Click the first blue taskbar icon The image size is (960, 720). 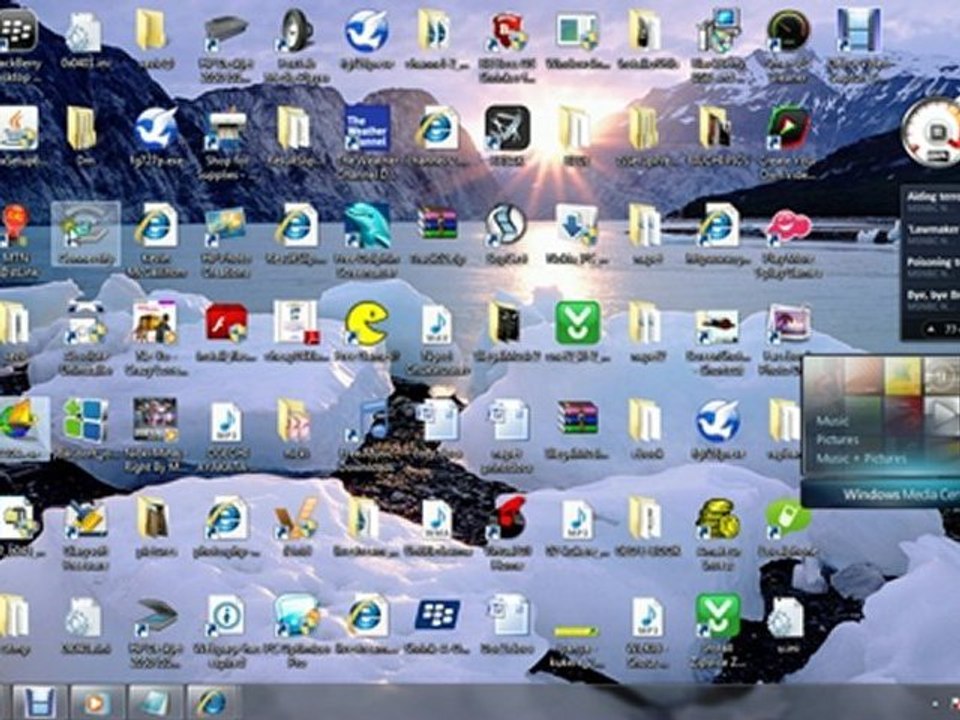39,702
